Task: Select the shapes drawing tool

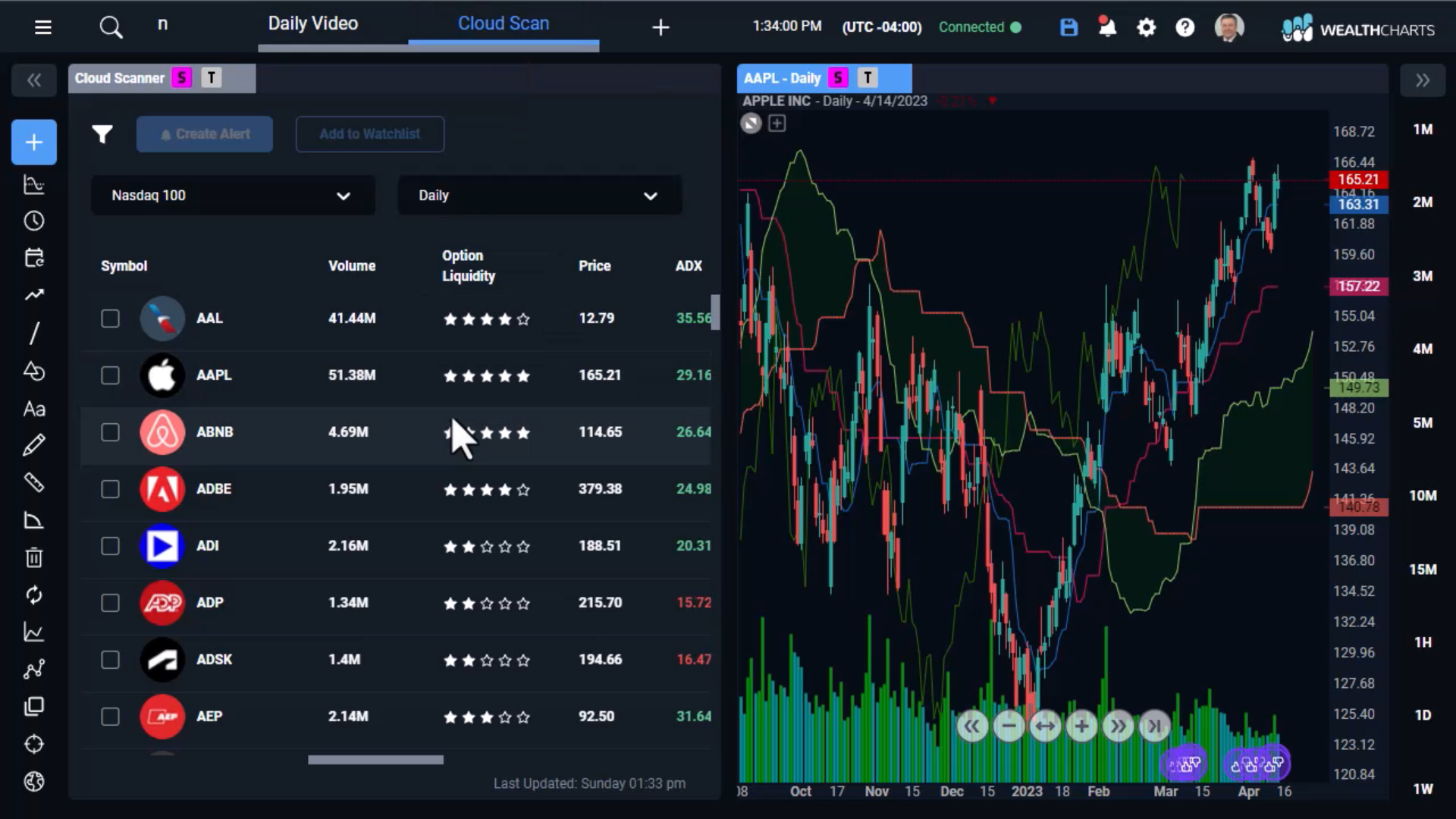Action: click(x=34, y=371)
